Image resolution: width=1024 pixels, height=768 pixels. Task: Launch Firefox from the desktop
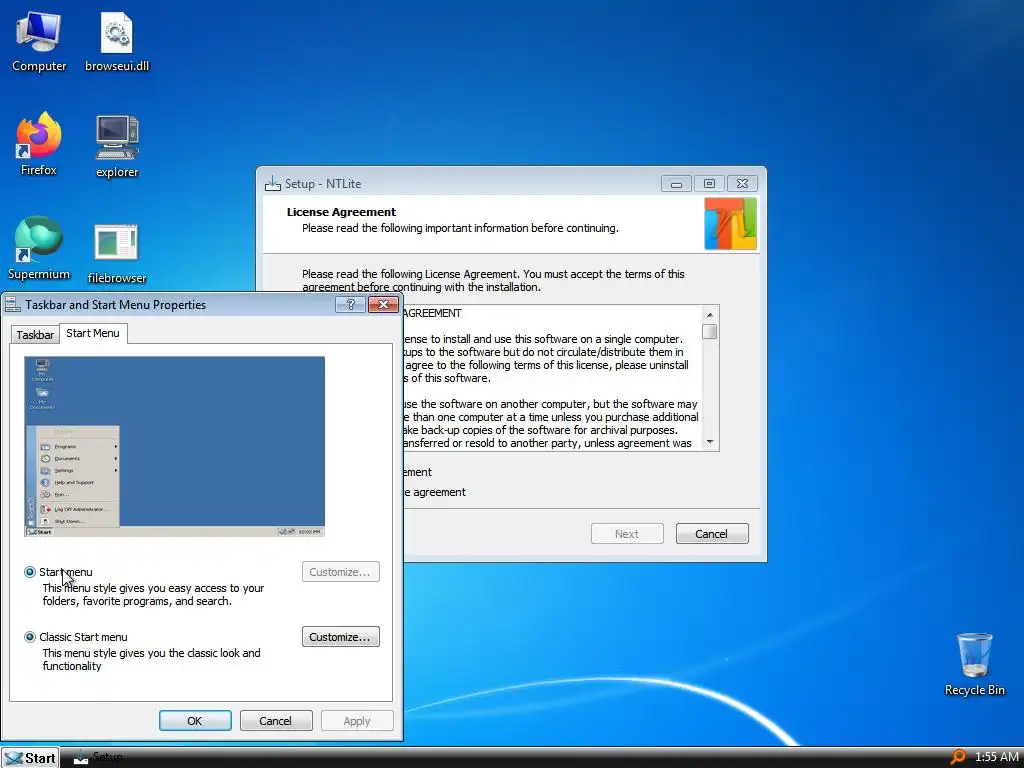tap(39, 145)
